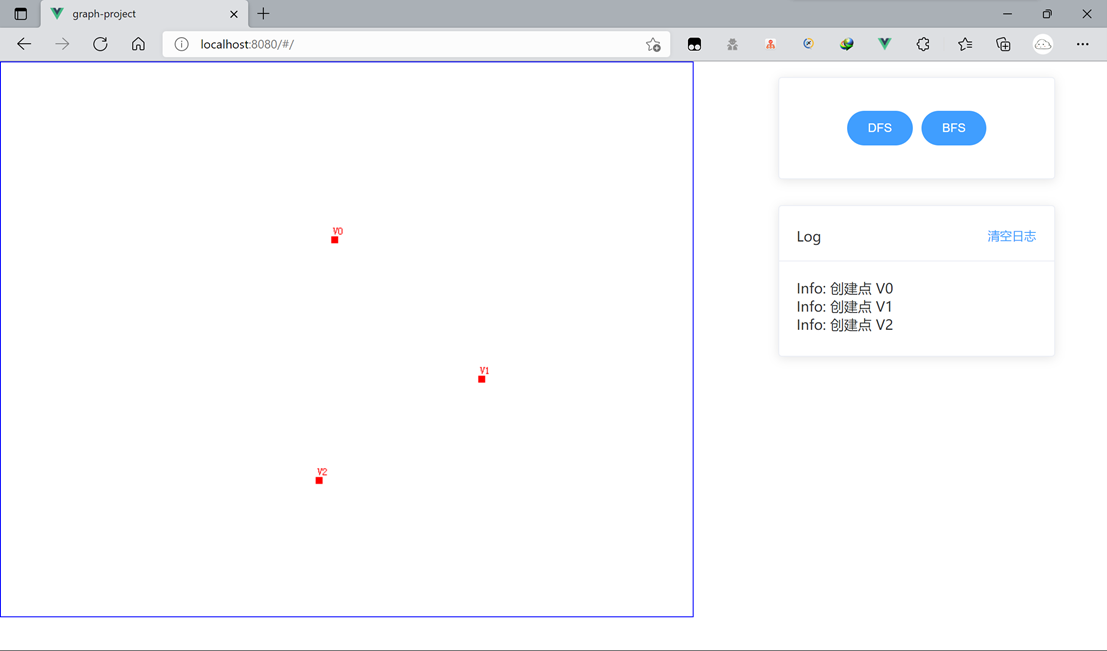The height and width of the screenshot is (651, 1107).
Task: Close the graph-project tab
Action: (234, 14)
